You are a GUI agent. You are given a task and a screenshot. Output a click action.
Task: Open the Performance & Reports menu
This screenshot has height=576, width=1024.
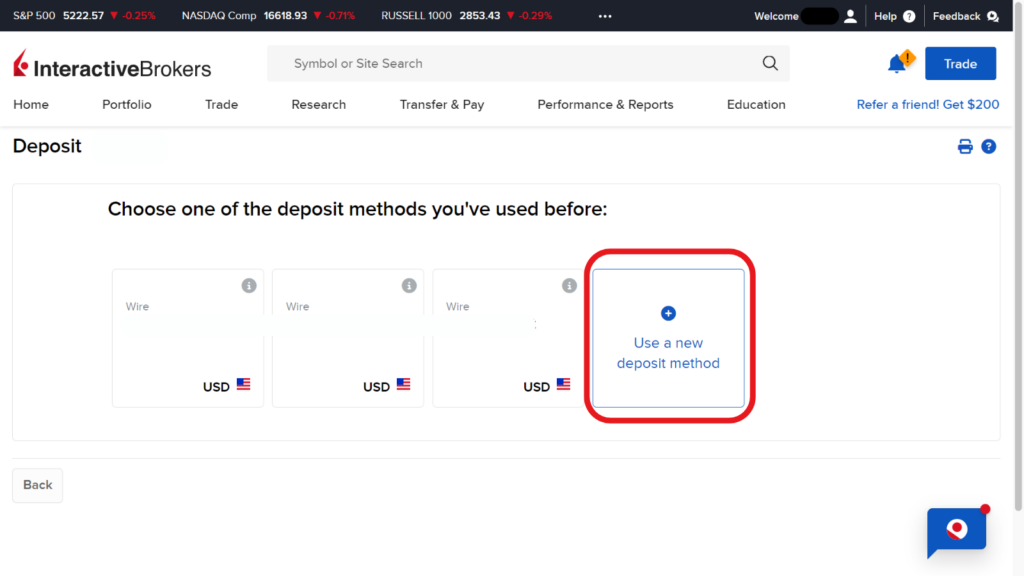[x=605, y=104]
